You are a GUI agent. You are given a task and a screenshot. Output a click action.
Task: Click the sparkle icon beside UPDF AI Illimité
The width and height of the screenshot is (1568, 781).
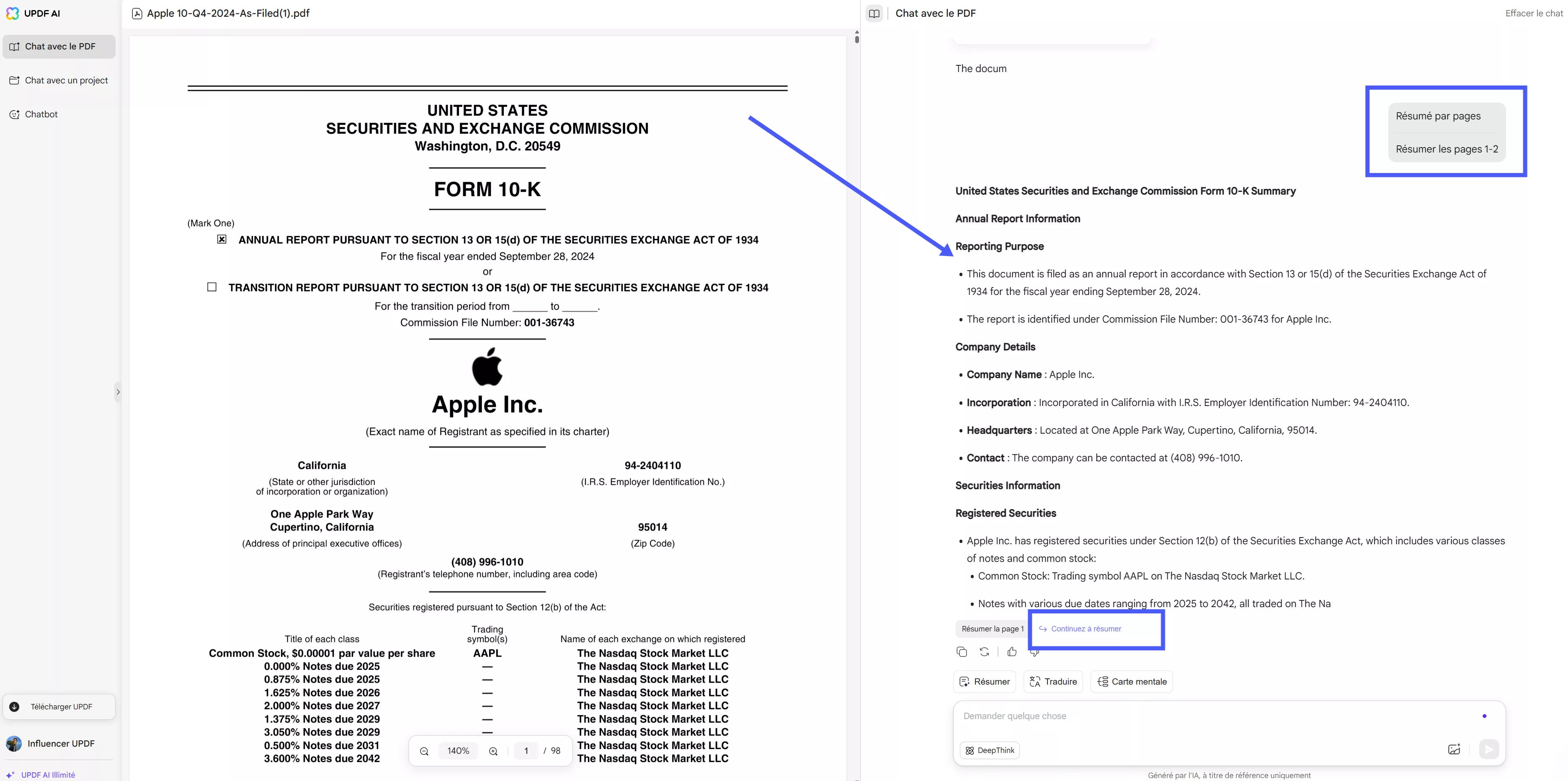[x=10, y=775]
